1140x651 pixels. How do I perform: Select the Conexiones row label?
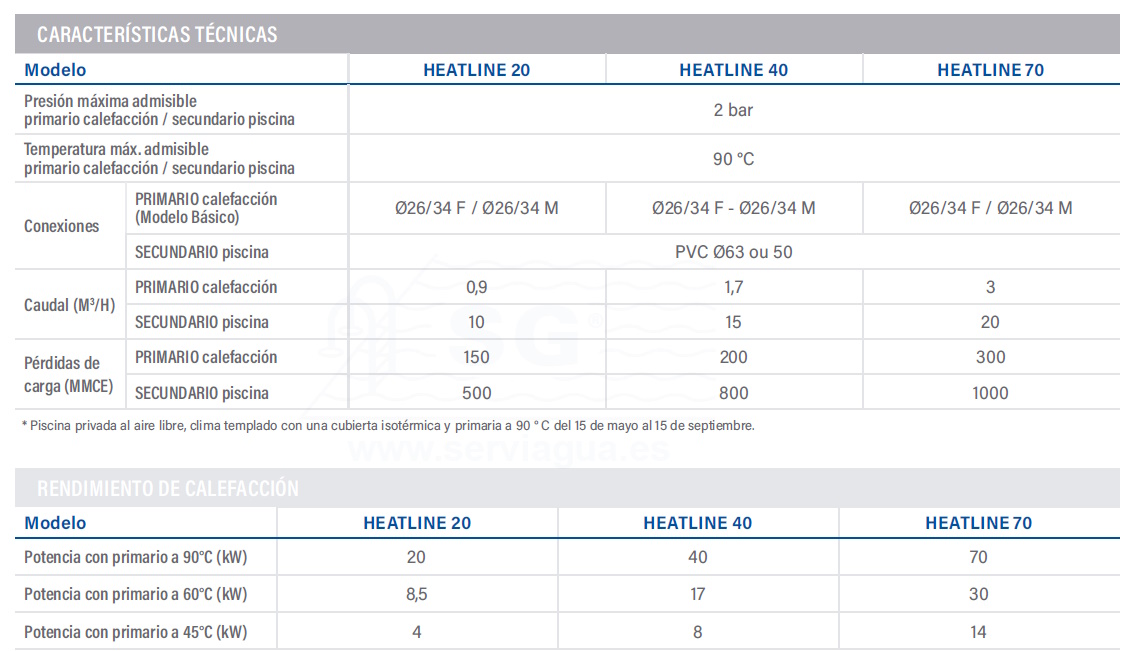pyautogui.click(x=62, y=226)
